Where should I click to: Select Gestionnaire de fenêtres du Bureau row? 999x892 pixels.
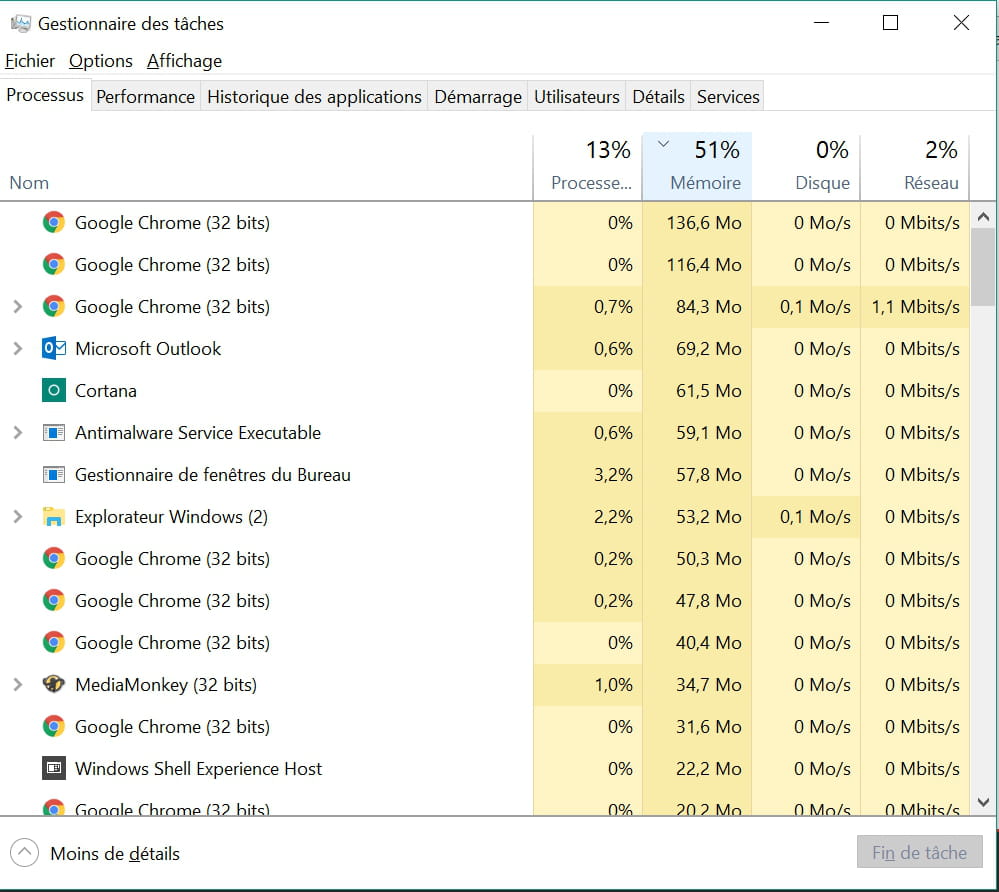point(485,475)
